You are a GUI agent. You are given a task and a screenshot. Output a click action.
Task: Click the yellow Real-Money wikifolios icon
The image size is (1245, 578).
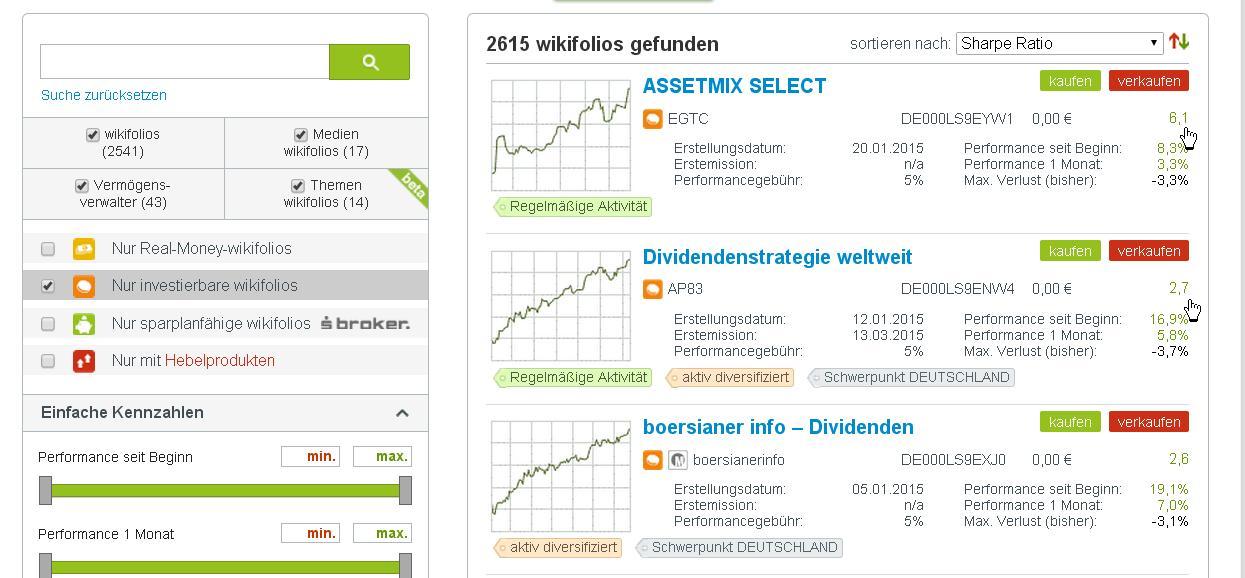[x=84, y=249]
